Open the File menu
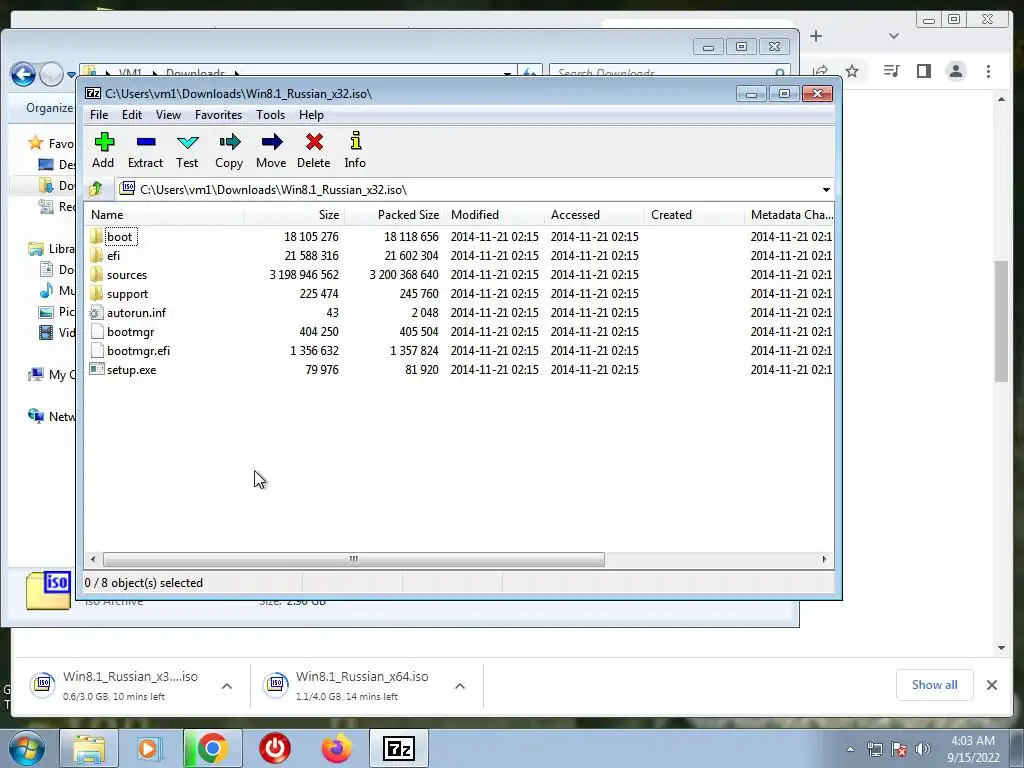Screen dimensions: 1024x768 tap(99, 115)
